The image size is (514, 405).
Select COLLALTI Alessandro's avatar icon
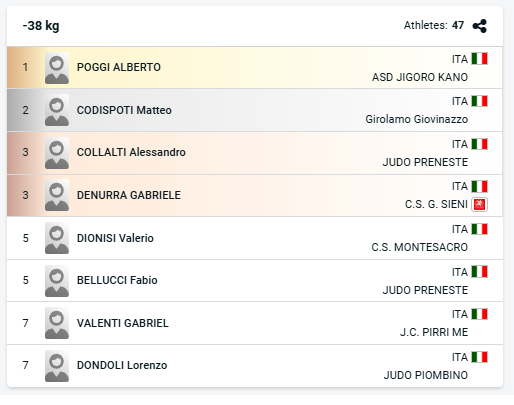pos(57,153)
